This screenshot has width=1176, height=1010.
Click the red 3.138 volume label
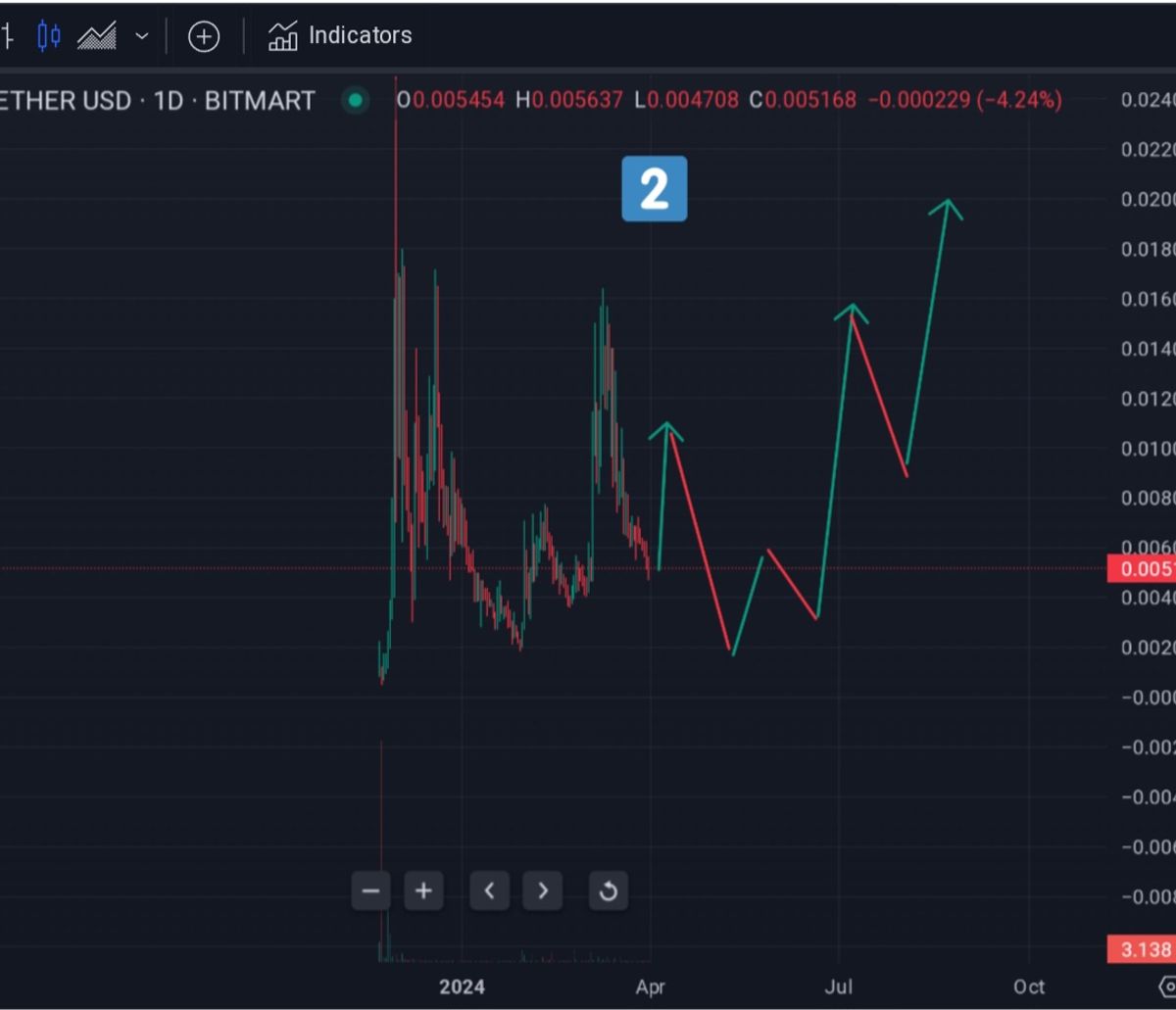1142,949
